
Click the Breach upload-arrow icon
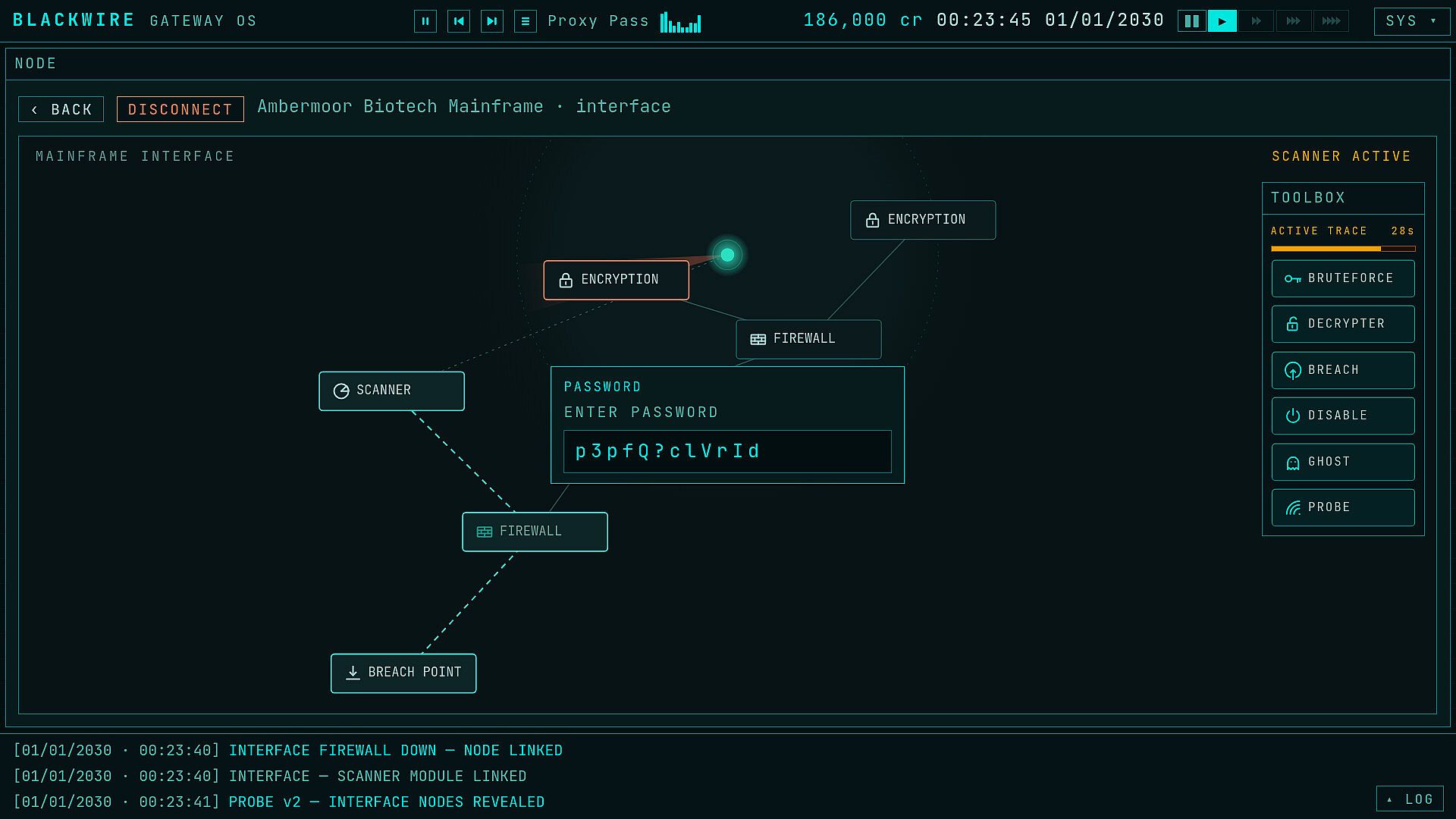1292,370
